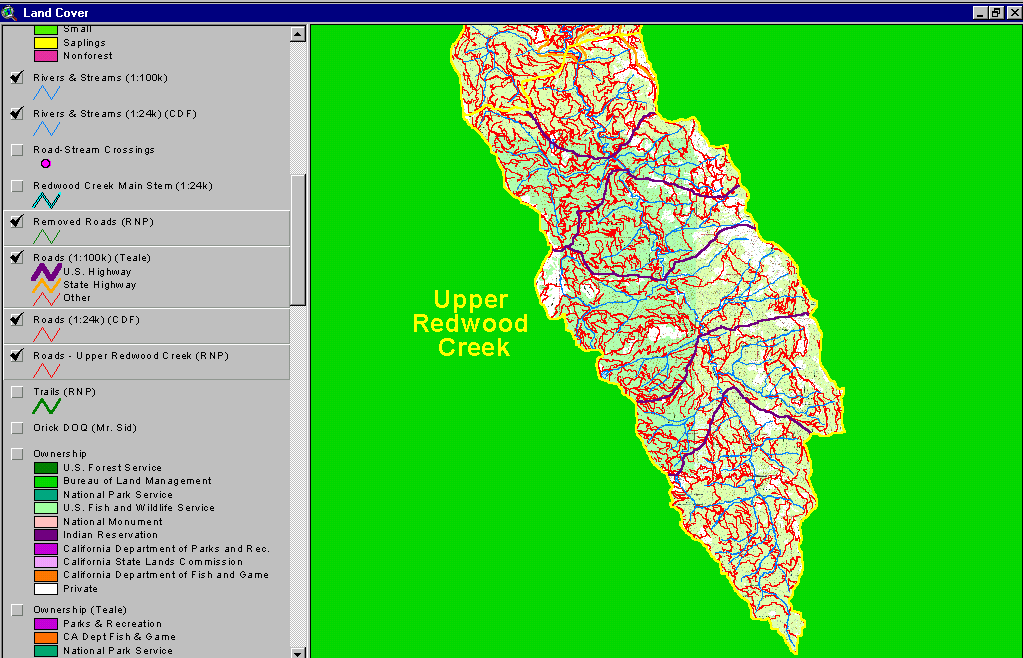Click the yellow Saplings color swatch

pyautogui.click(x=46, y=43)
